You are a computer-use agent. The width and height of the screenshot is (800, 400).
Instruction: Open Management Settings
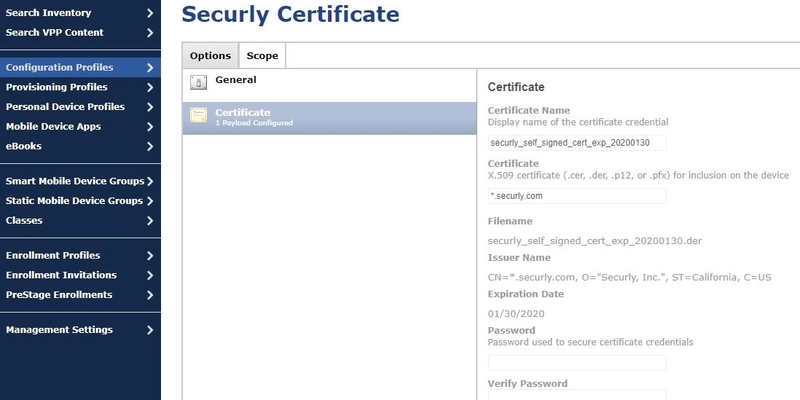click(80, 330)
